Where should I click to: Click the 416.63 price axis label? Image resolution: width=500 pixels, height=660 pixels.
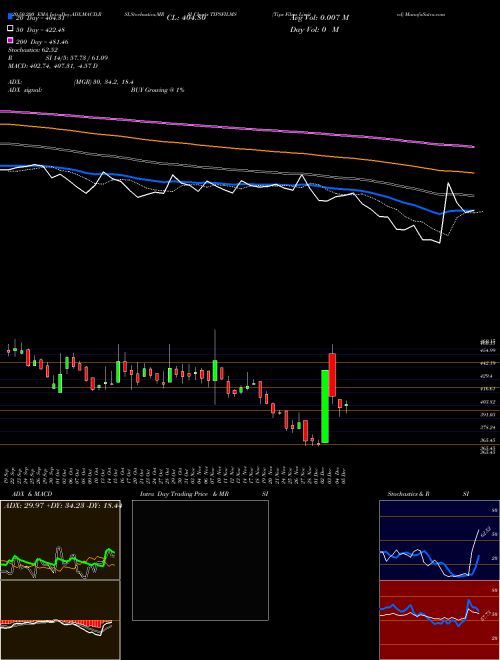click(x=489, y=389)
